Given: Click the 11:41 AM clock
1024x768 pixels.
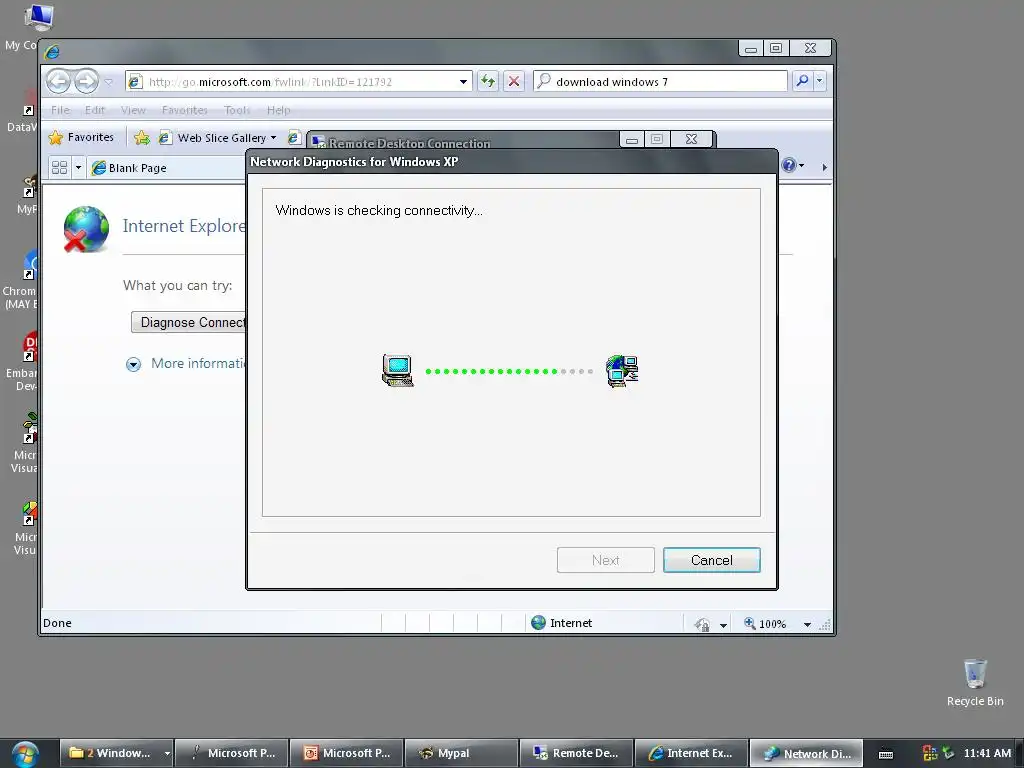Looking at the screenshot, I should [x=987, y=753].
